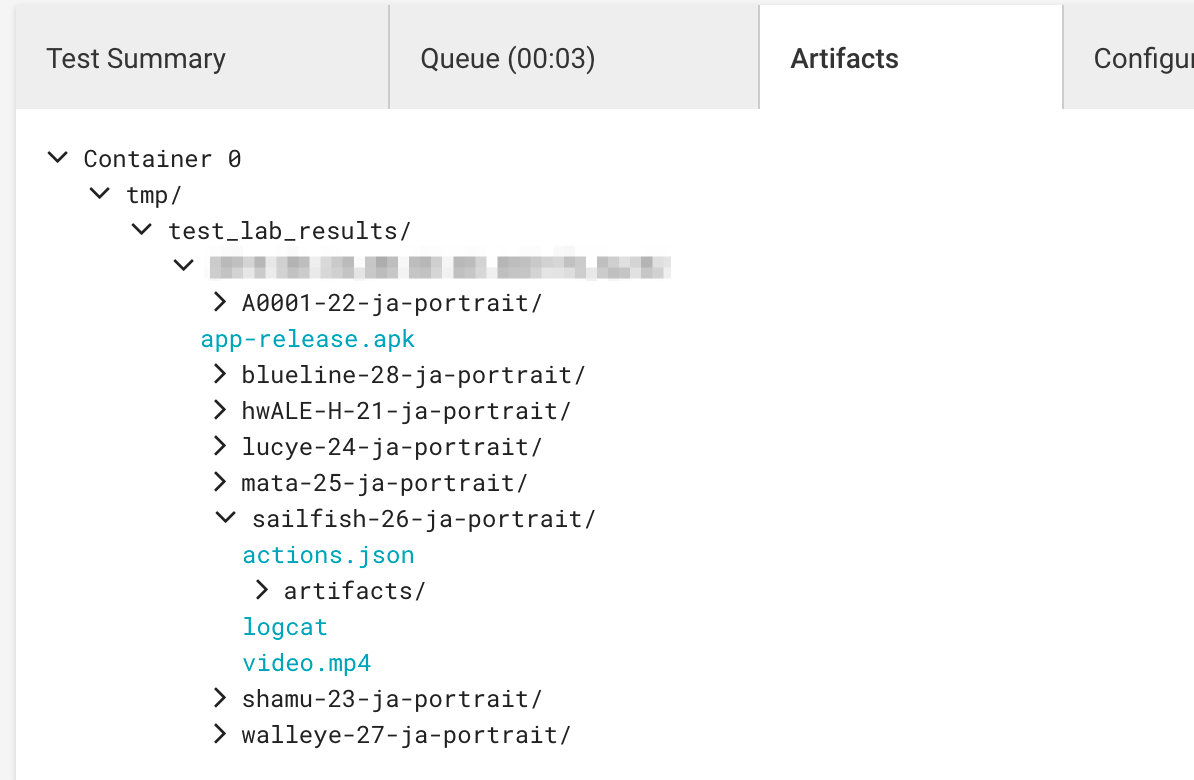Open the Queue (00:03) tab
Screen dimensions: 1194x780
(505, 58)
